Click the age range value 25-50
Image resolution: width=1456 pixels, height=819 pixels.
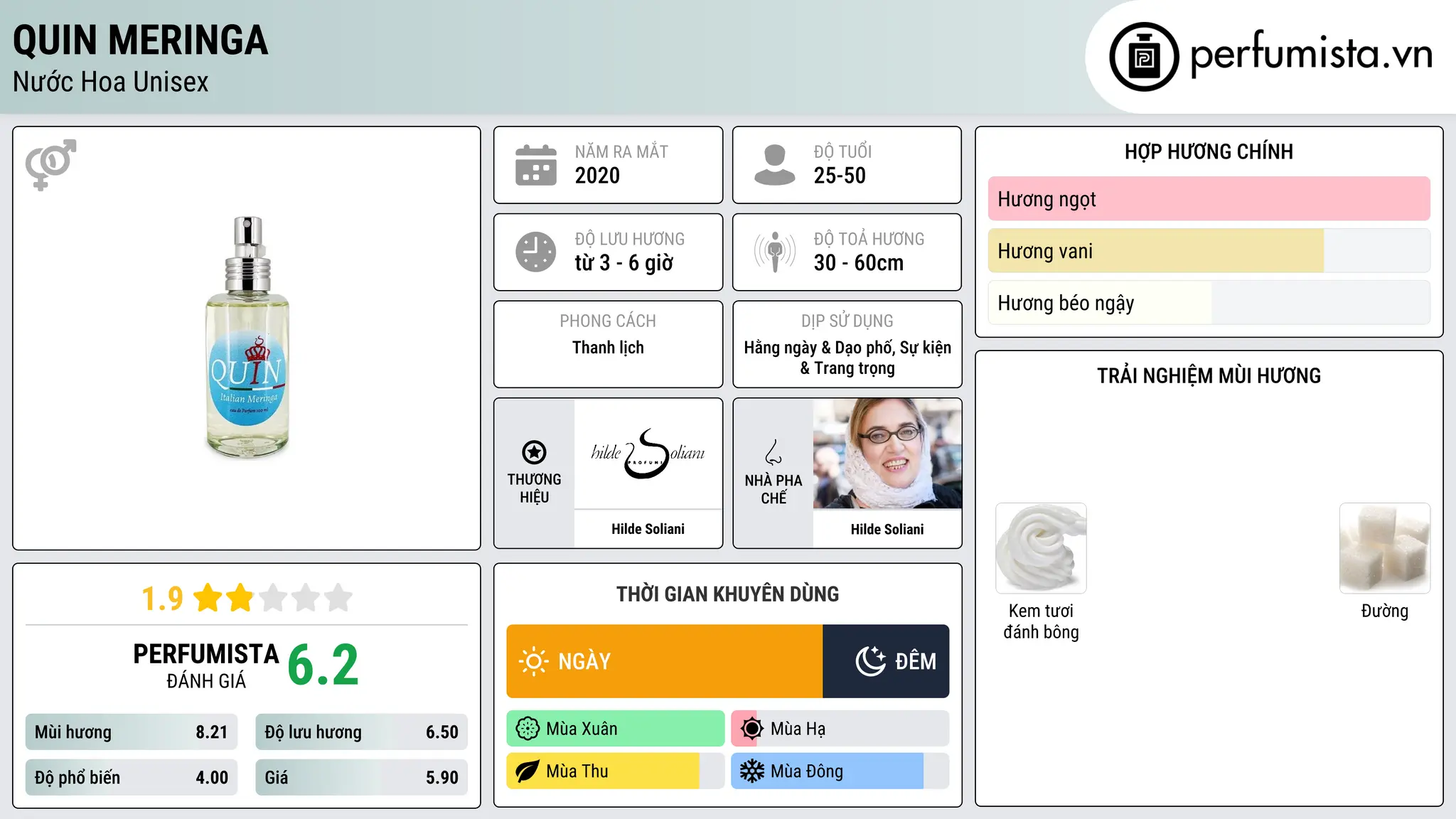840,176
